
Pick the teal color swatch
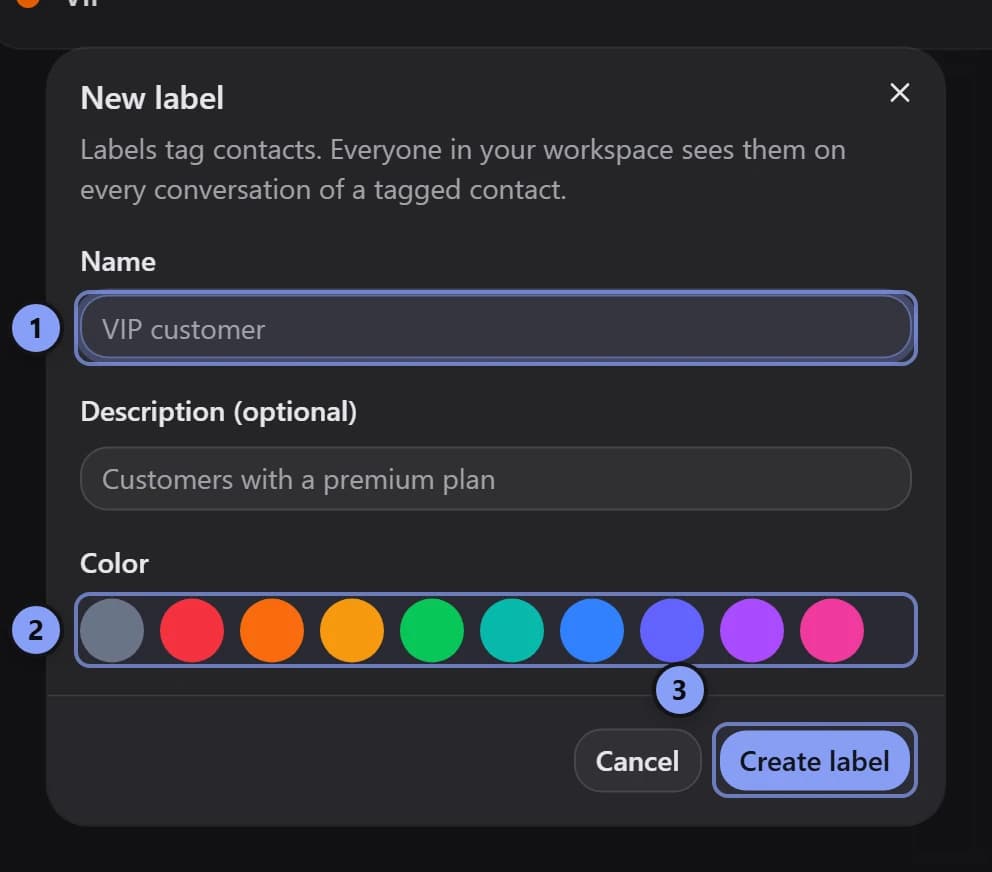[512, 630]
